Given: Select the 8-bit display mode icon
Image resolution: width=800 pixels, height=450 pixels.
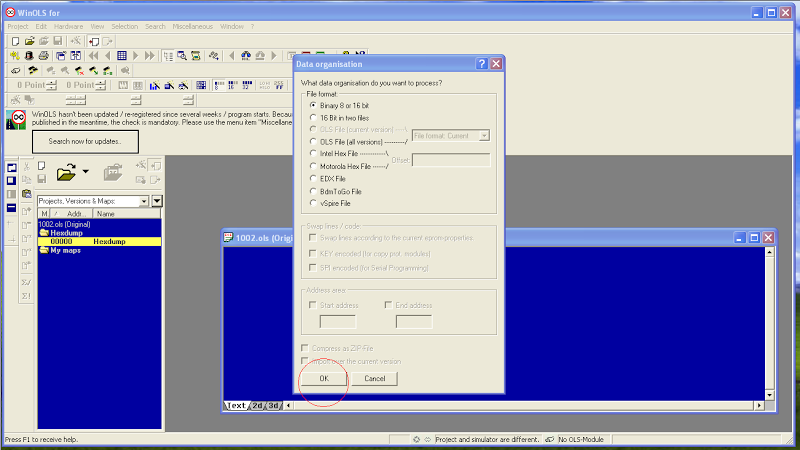Looking at the screenshot, I should [x=219, y=85].
